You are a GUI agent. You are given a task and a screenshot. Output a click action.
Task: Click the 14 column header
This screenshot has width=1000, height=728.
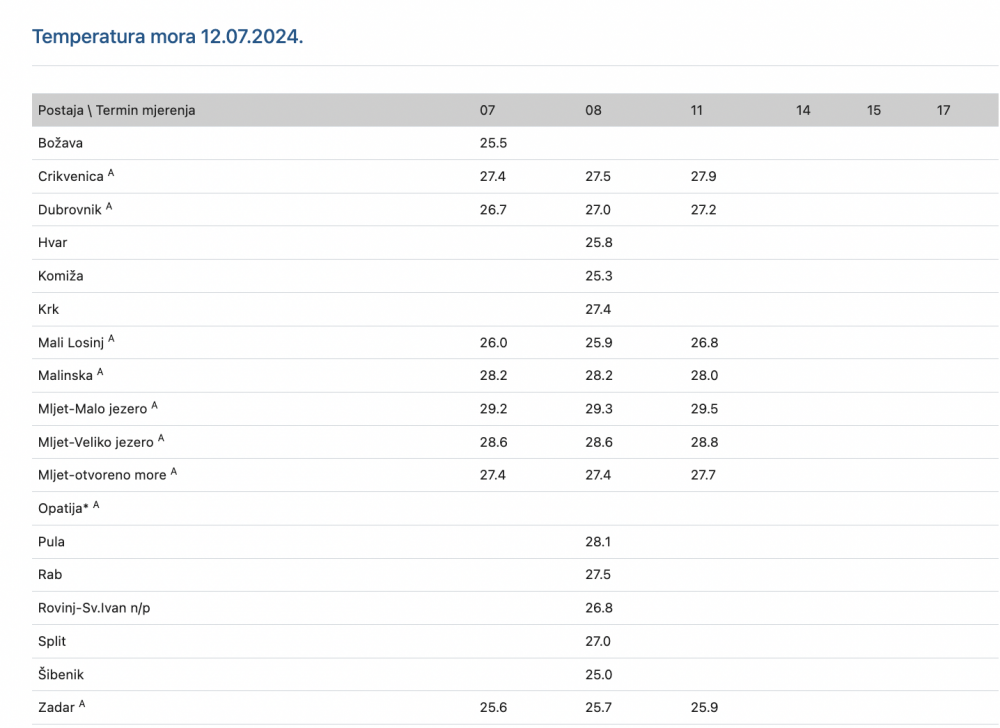pyautogui.click(x=803, y=110)
